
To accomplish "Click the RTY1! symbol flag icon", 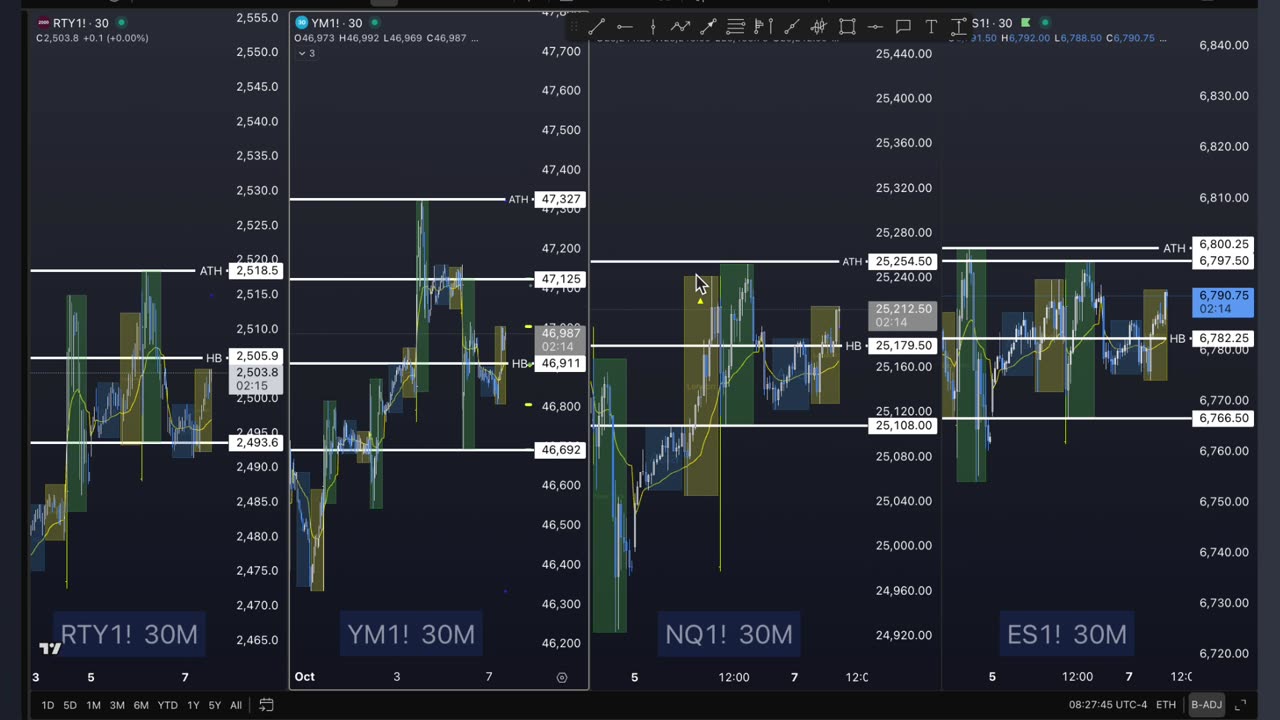I will [x=43, y=23].
